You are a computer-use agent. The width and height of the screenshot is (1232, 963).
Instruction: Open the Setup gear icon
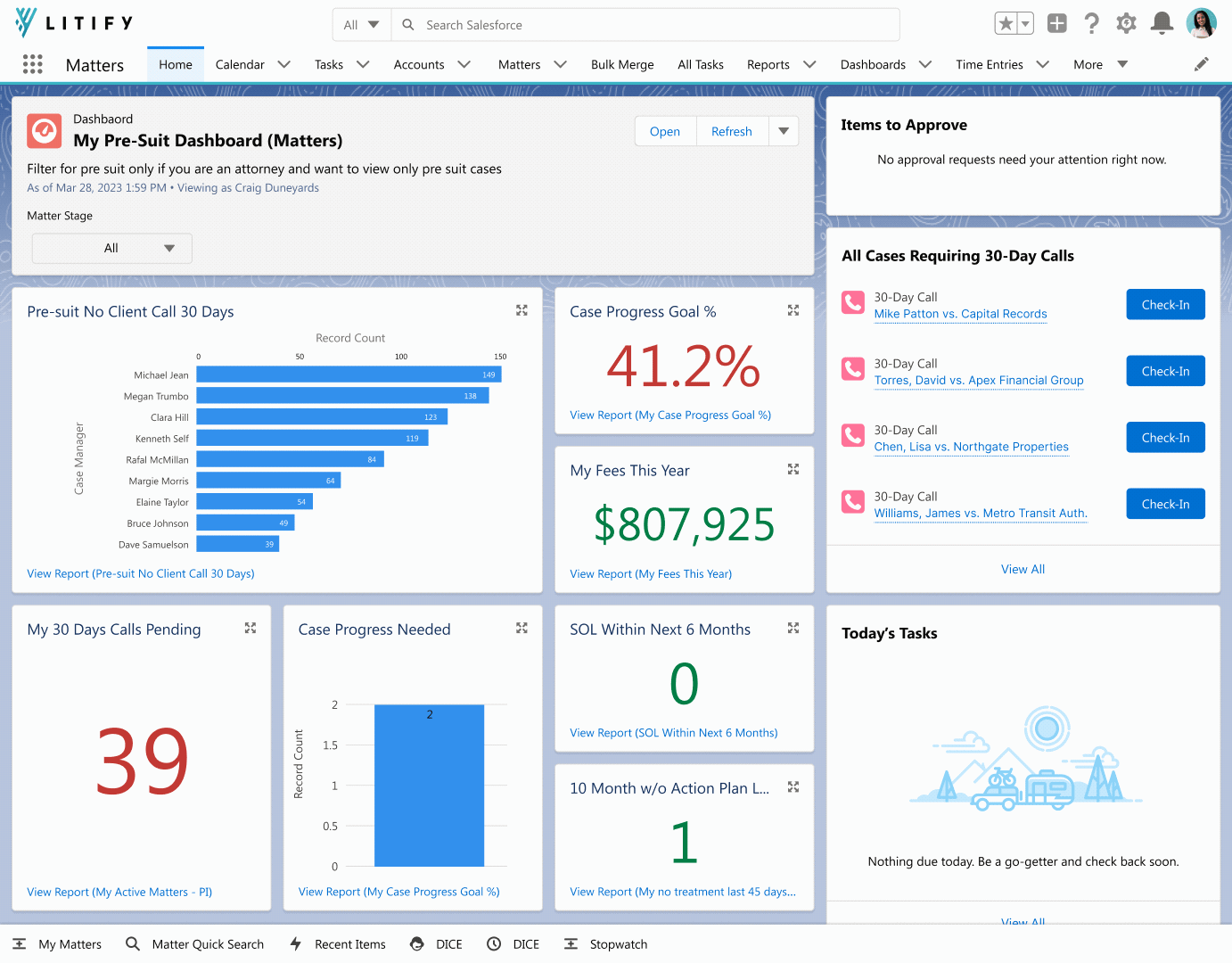[1126, 24]
